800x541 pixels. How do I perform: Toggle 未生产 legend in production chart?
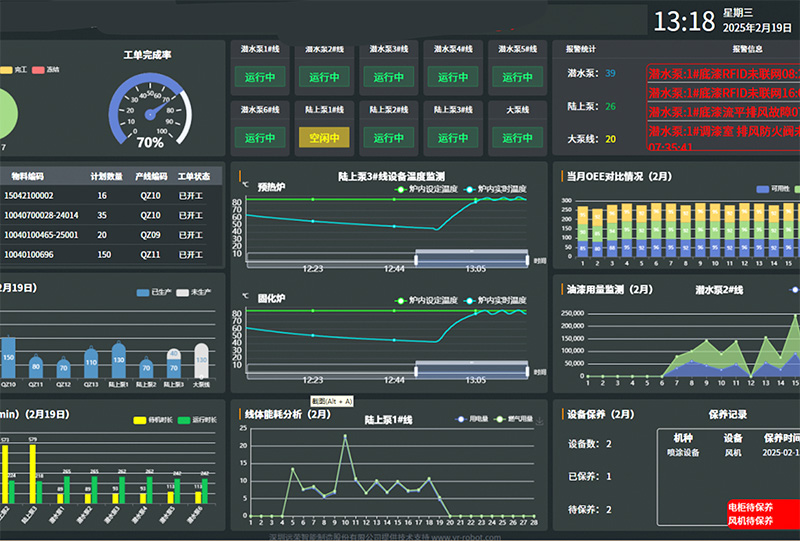click(193, 292)
